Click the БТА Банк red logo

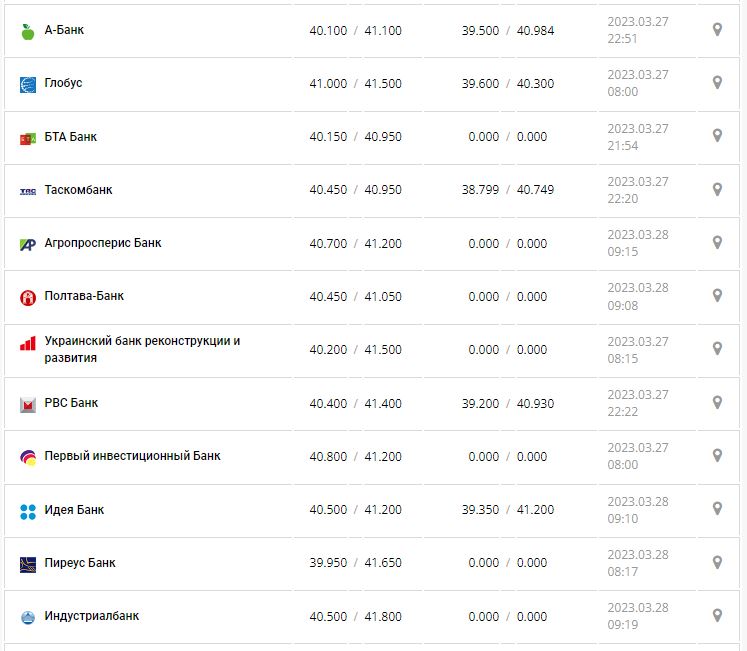(x=28, y=138)
